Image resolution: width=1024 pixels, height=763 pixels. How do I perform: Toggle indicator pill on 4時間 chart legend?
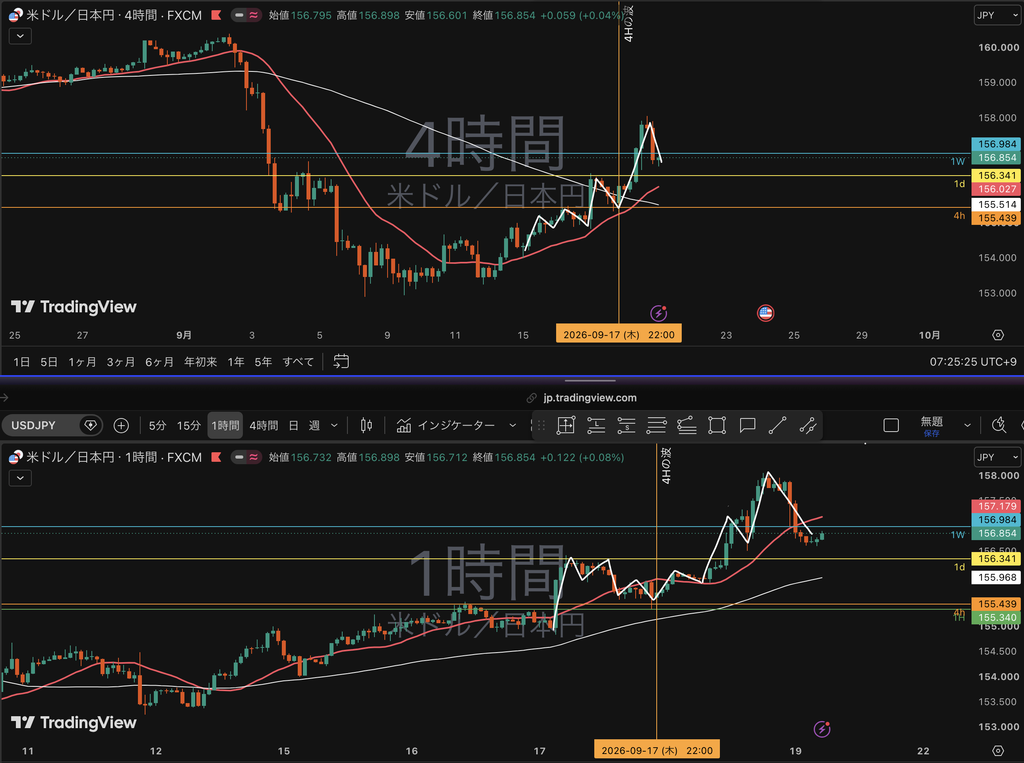tap(246, 15)
